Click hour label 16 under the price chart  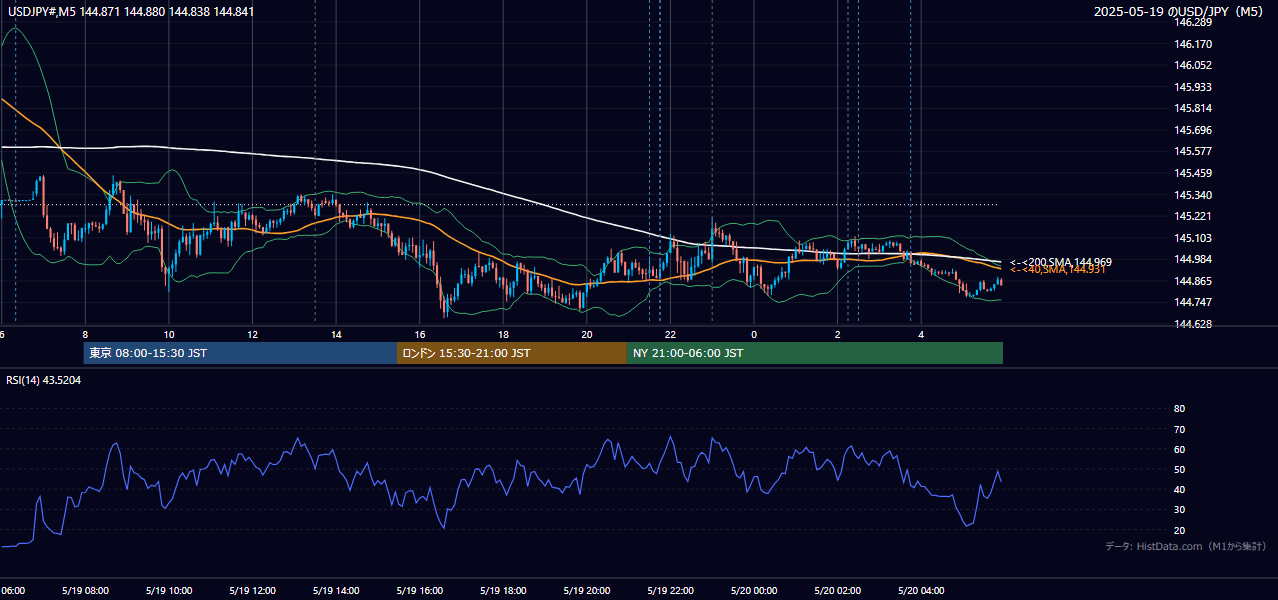click(x=419, y=334)
